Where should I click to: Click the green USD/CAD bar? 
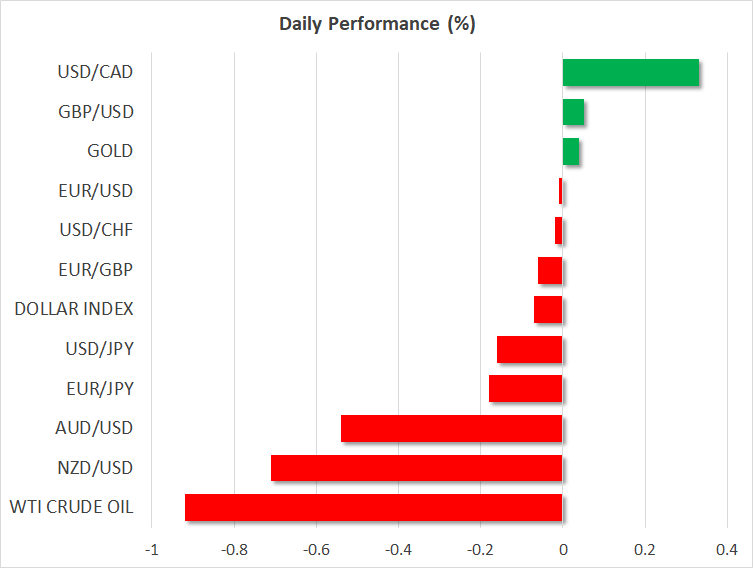630,73
